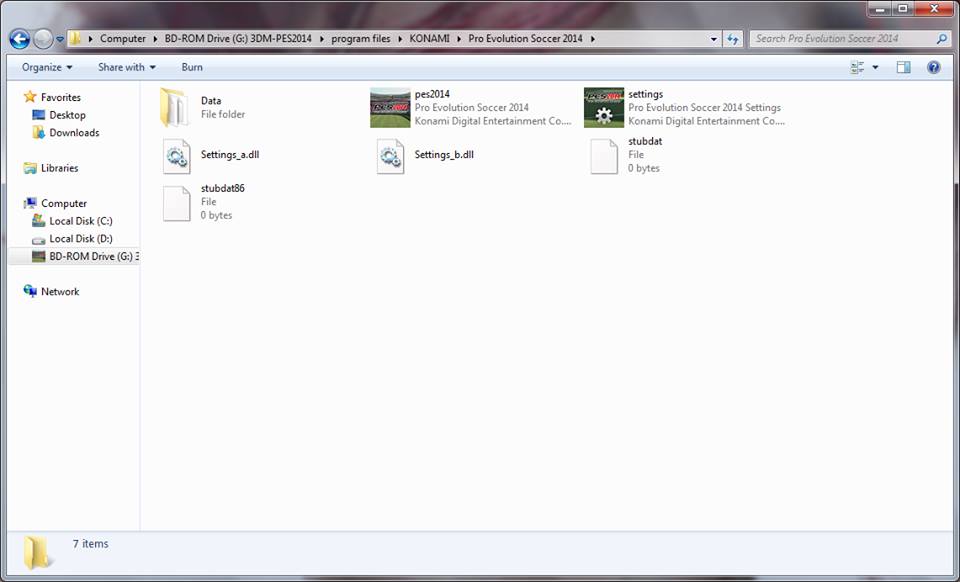Select the KONAMI breadcrumb
960x582 pixels.
(x=429, y=39)
